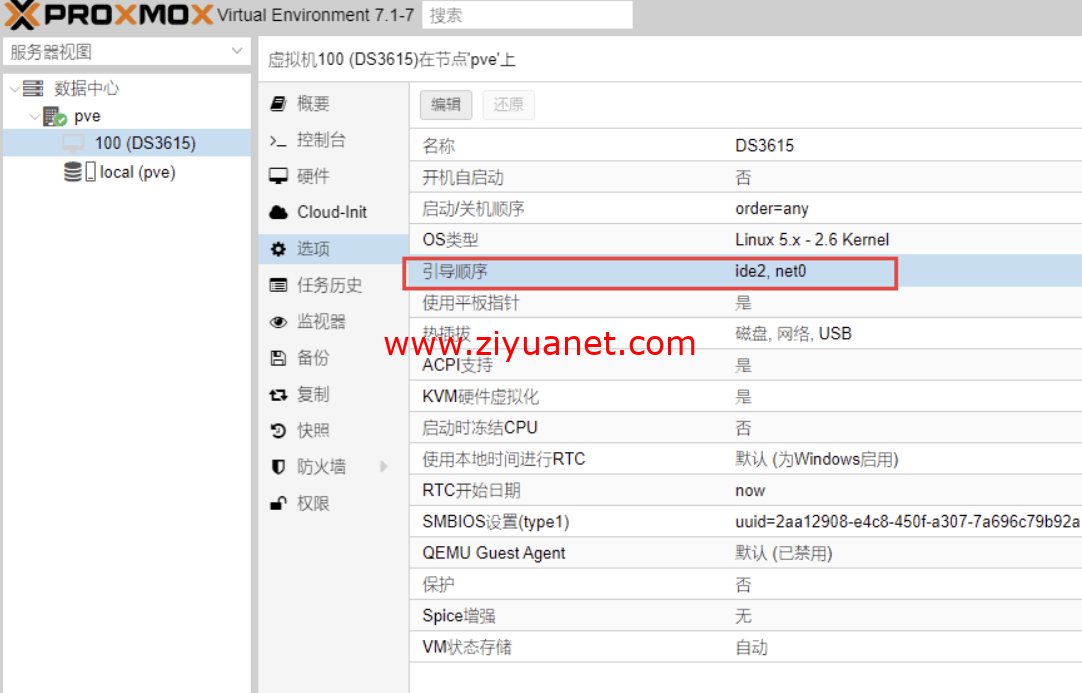Screen dimensions: 1082x693
Task: Open the 复制 replication section
Action: [x=334, y=394]
